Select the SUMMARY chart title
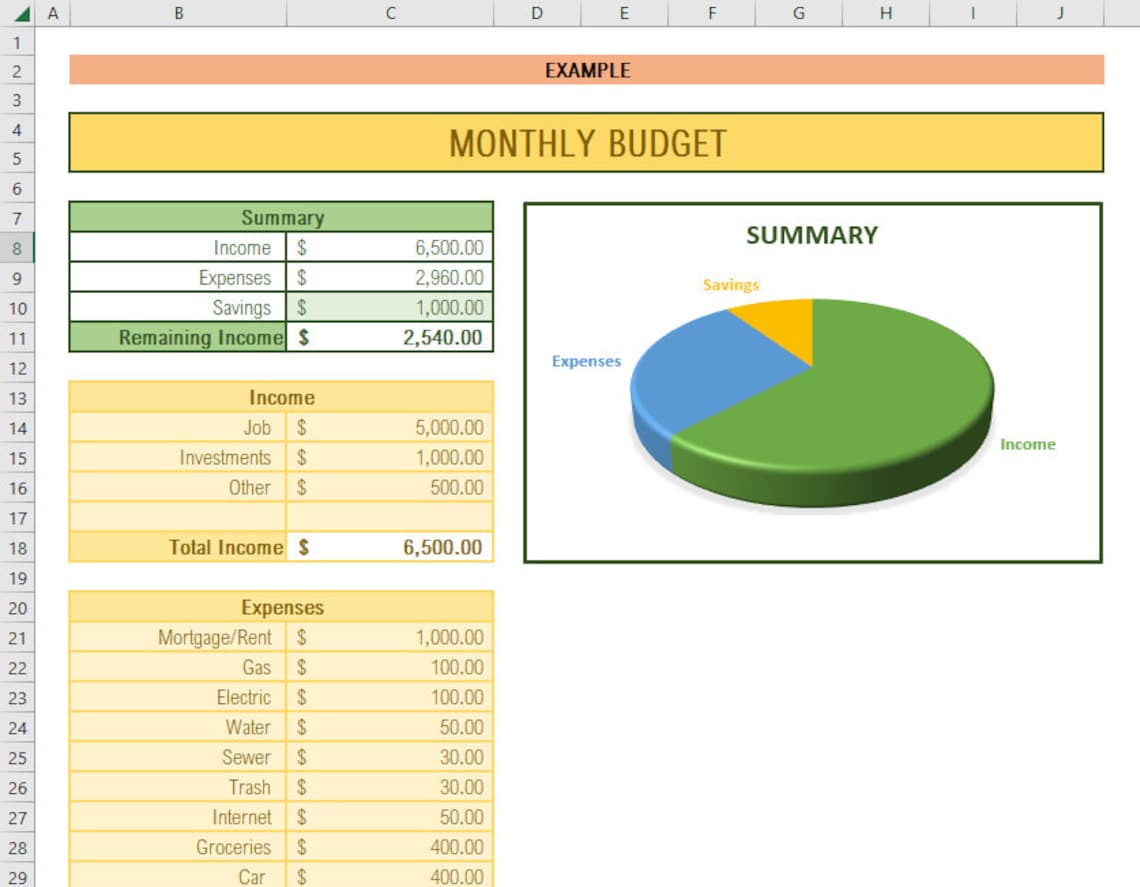 [x=810, y=235]
